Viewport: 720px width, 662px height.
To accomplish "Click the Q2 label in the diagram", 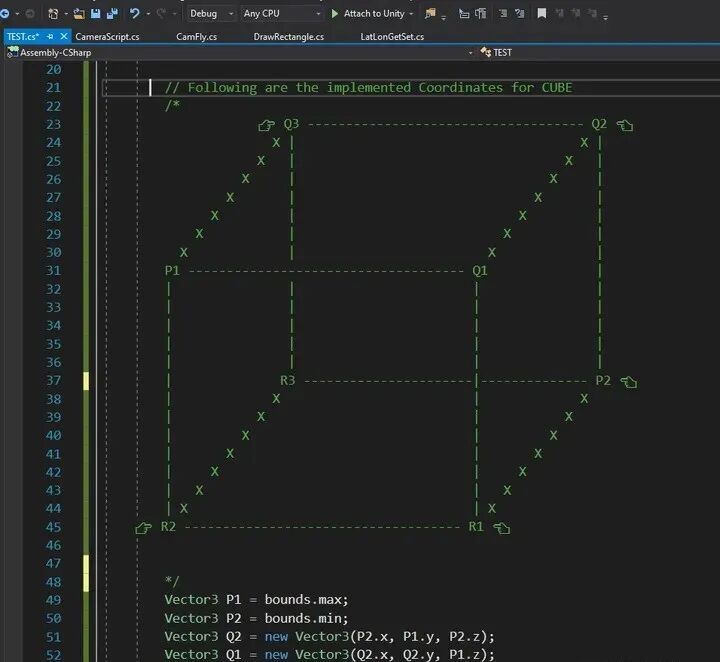I will (x=599, y=124).
